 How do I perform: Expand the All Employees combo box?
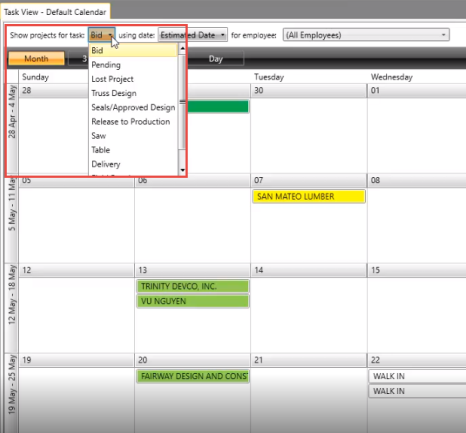(x=366, y=35)
